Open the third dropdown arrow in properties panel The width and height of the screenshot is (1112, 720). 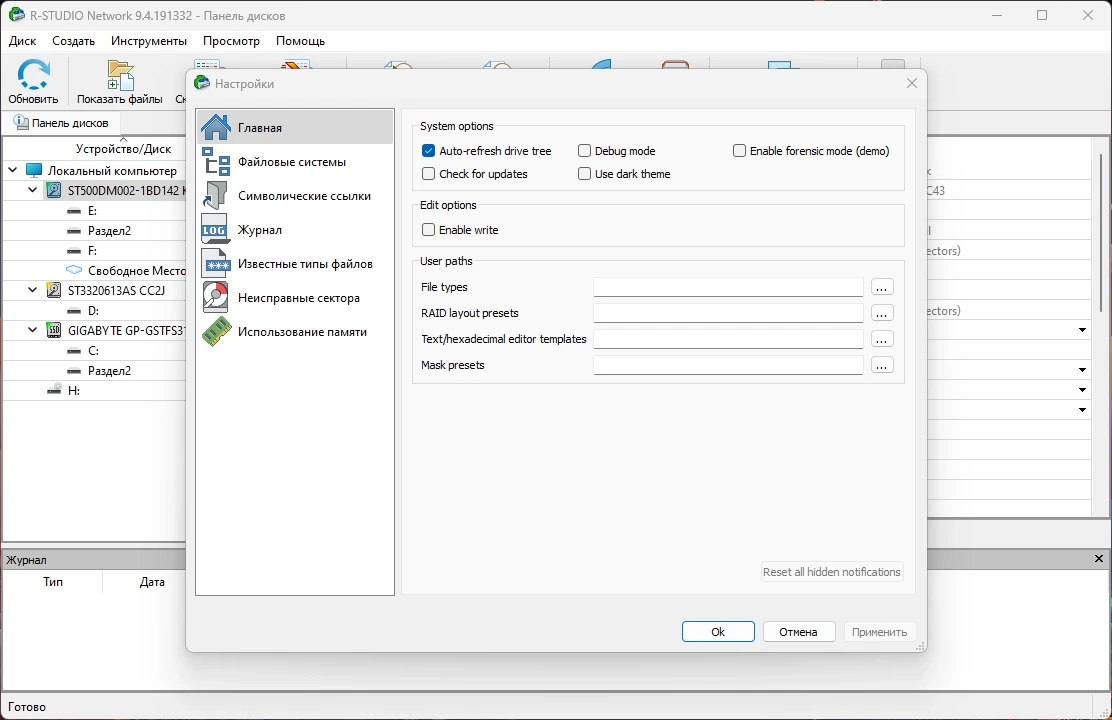1082,389
